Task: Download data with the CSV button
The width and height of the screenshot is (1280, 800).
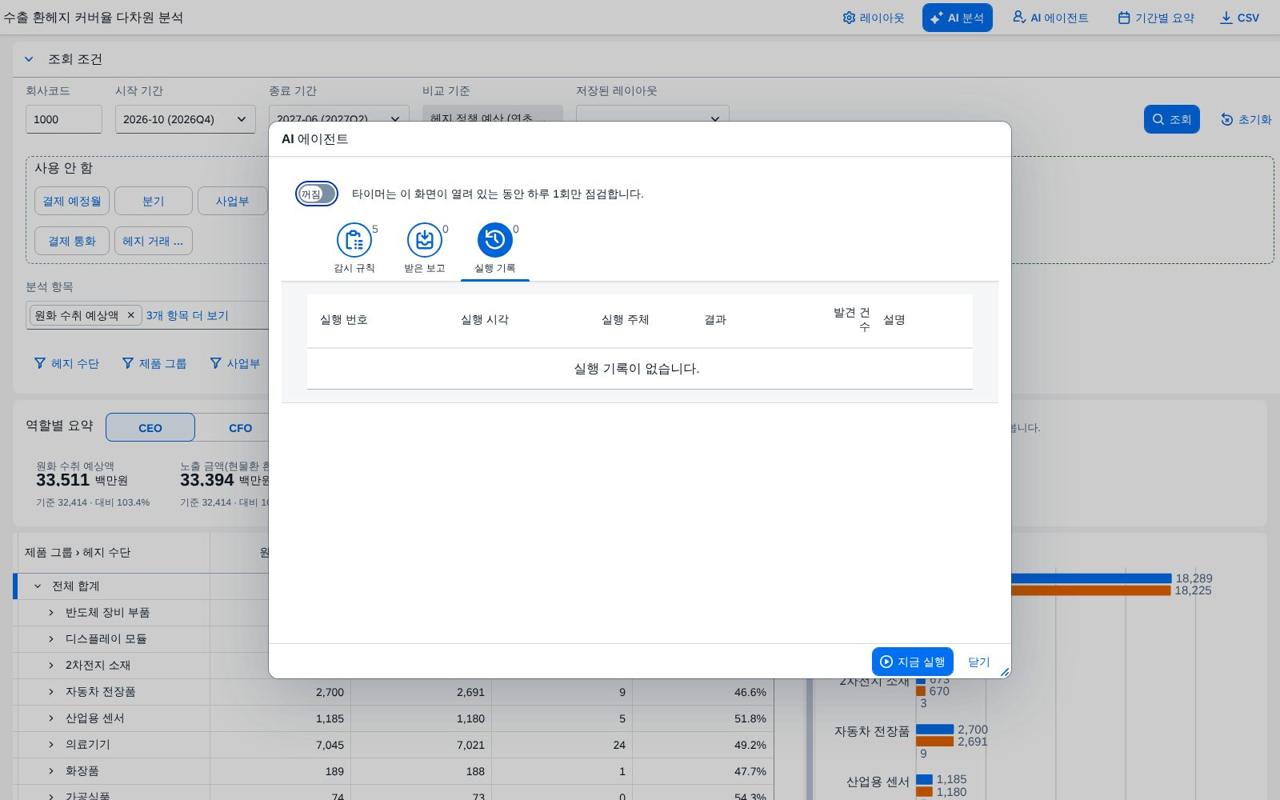Action: click(1239, 18)
